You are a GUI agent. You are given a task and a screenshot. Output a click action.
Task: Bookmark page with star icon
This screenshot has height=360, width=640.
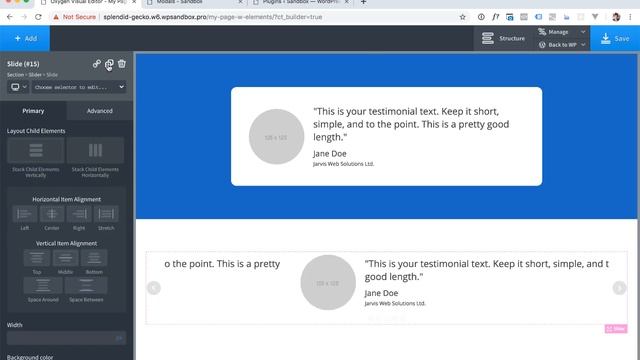462,17
